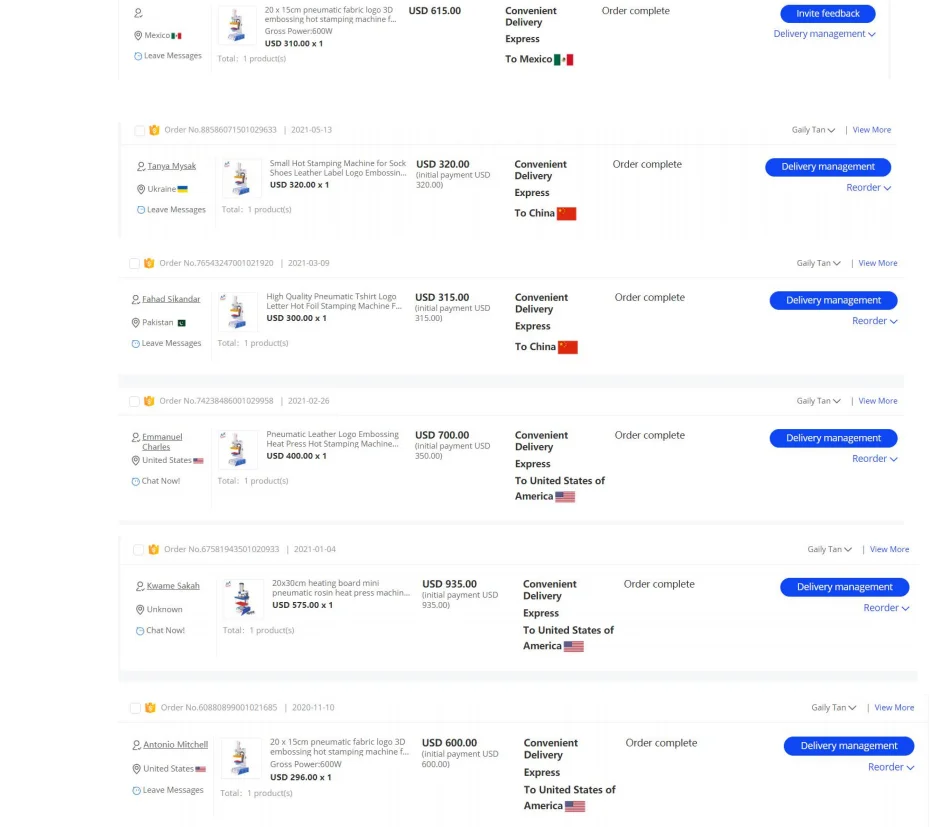Click the buyer profile icon beside Fahad Sikandar
This screenshot has width=930, height=827.
coord(135,299)
